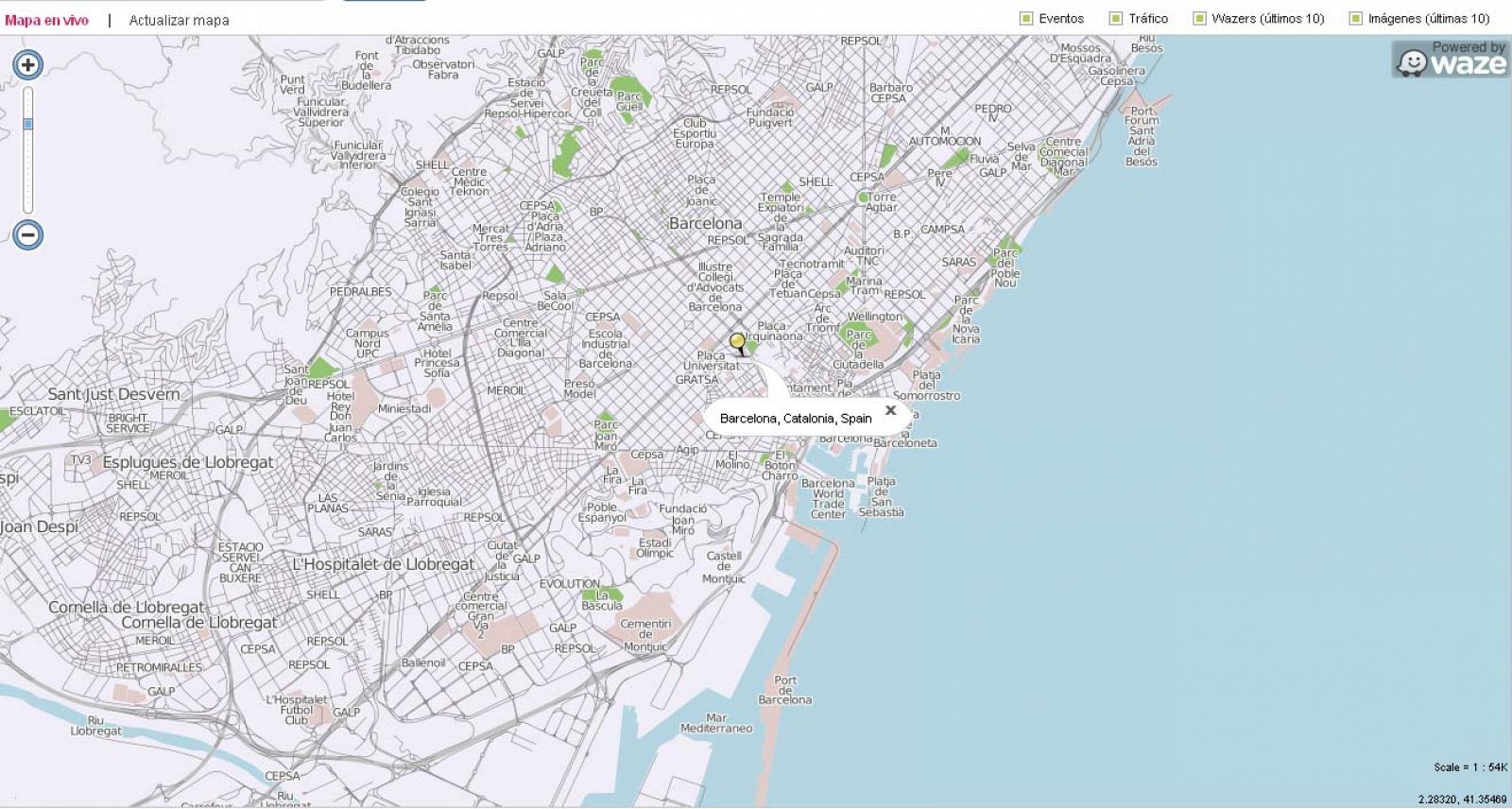Viewport: 1512px width, 809px height.
Task: Click the Poble Espanyol label
Action: coord(602,512)
